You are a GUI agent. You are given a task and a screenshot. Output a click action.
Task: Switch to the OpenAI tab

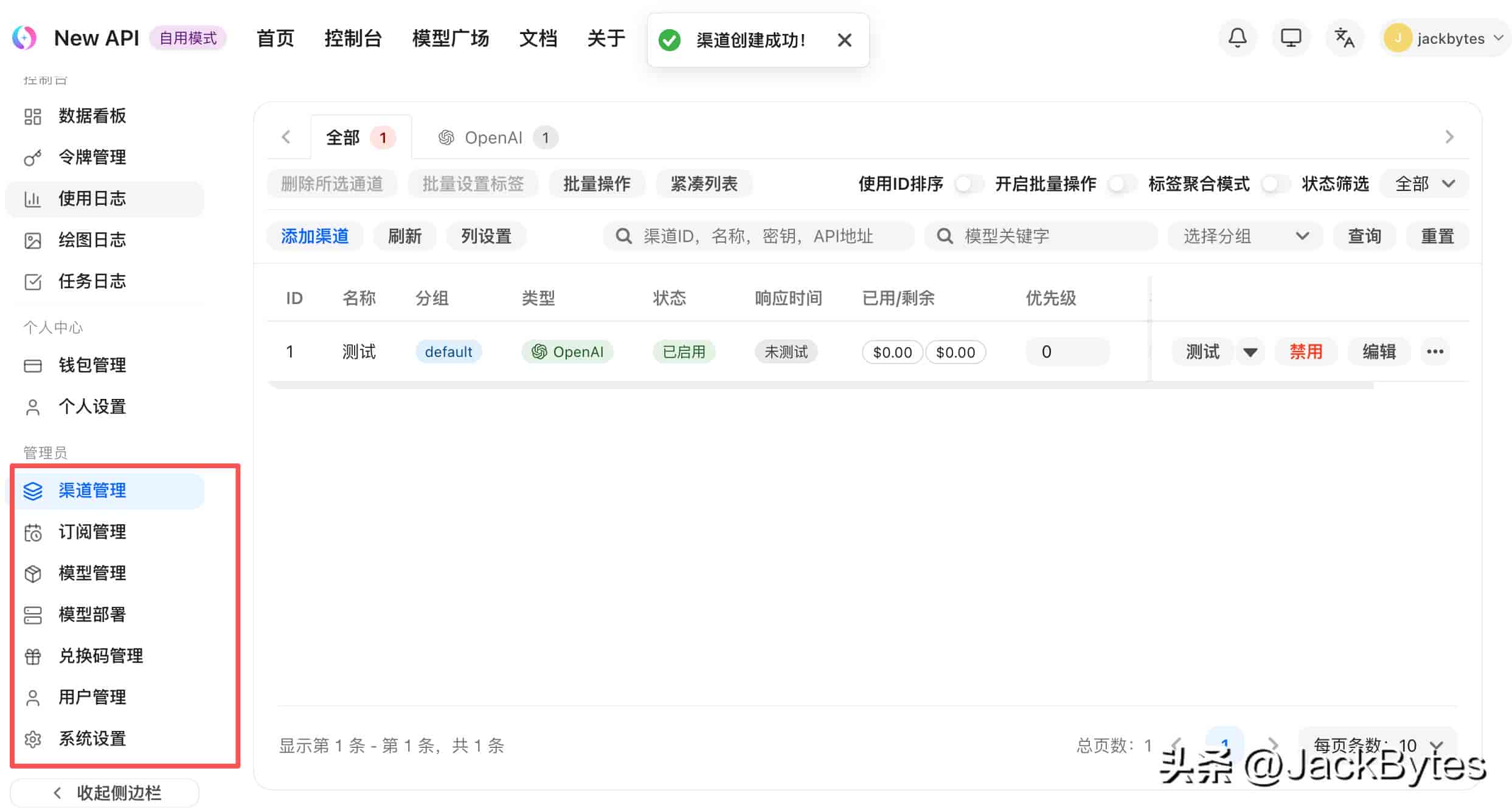(x=498, y=137)
